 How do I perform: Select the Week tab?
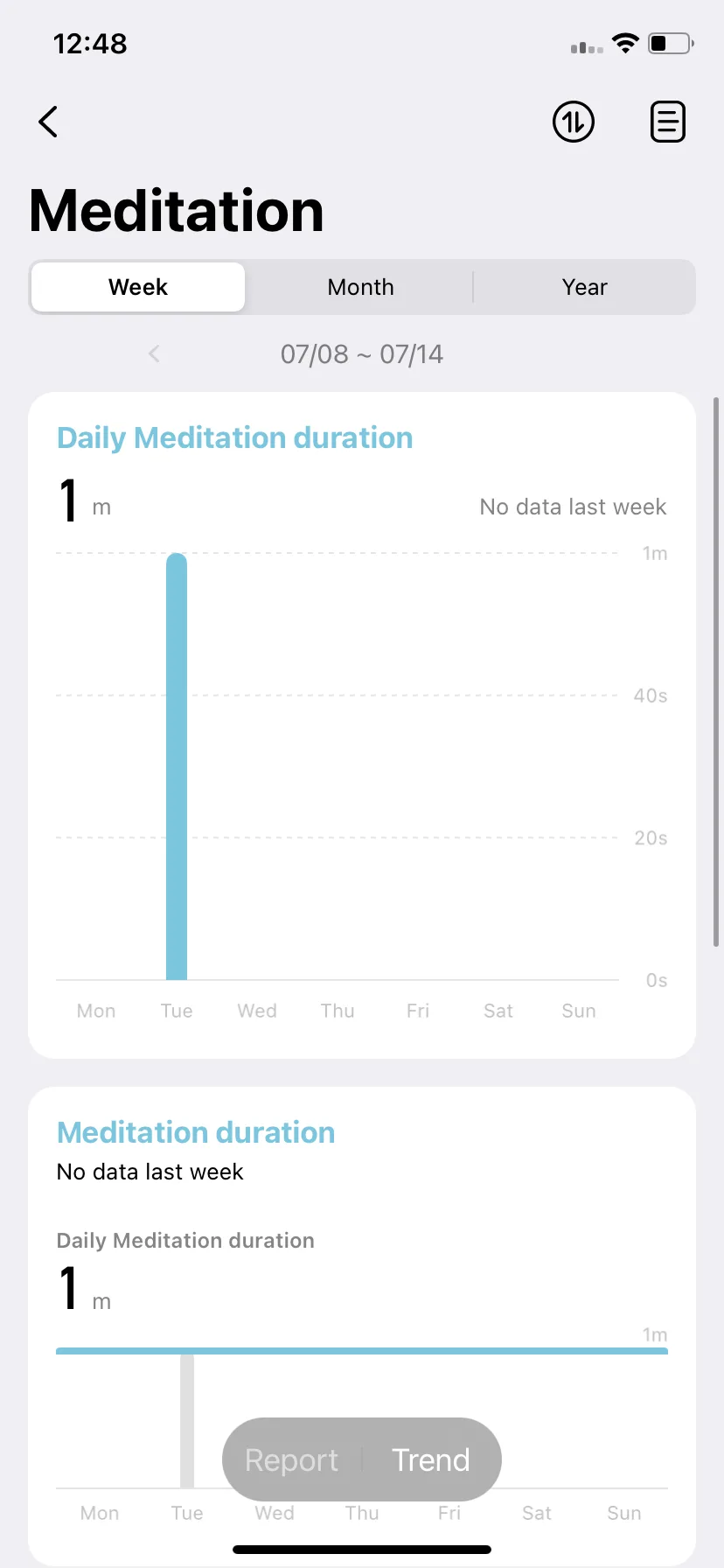(138, 287)
